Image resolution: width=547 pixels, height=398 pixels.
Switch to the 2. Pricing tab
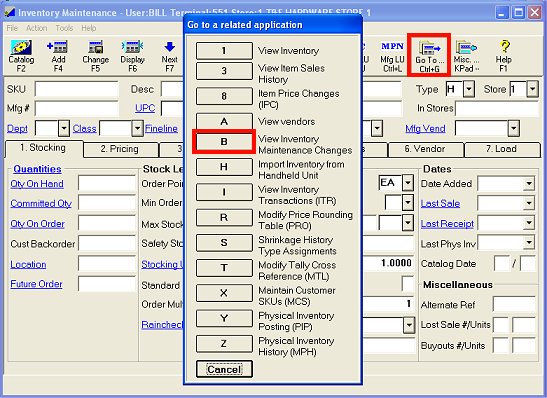(120, 149)
